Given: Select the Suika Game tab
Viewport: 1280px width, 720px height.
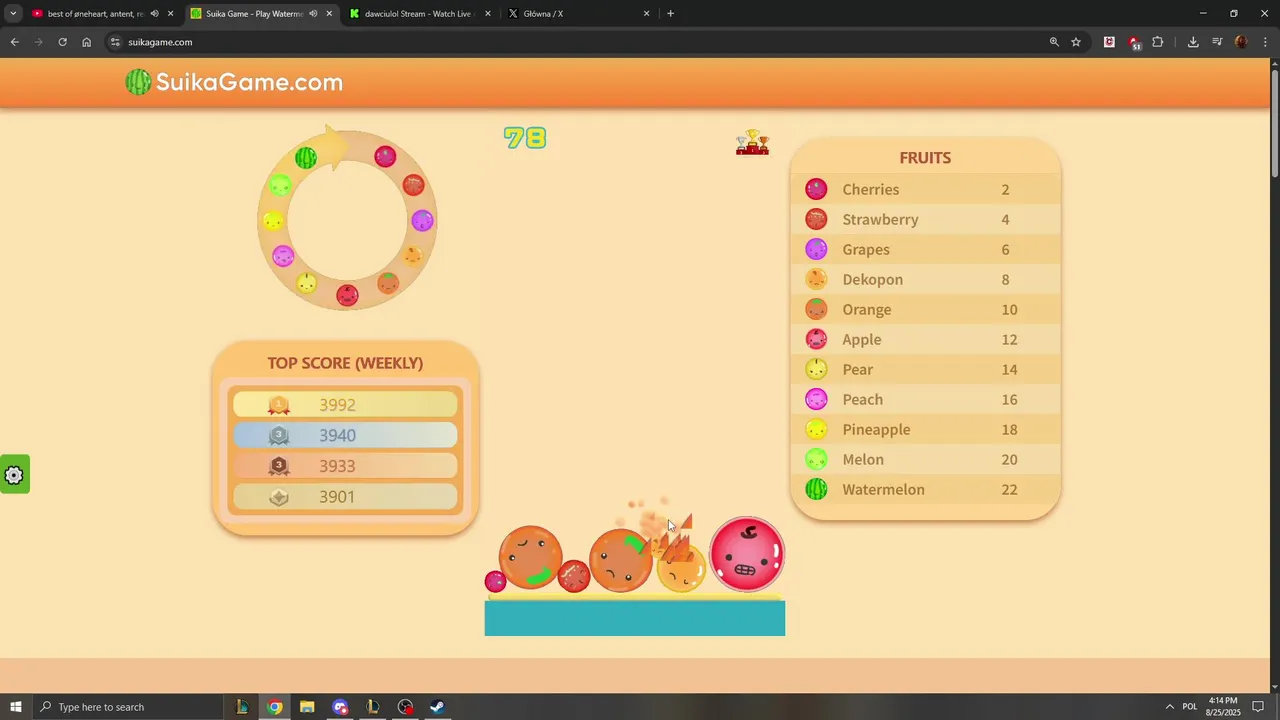Looking at the screenshot, I should tap(254, 14).
